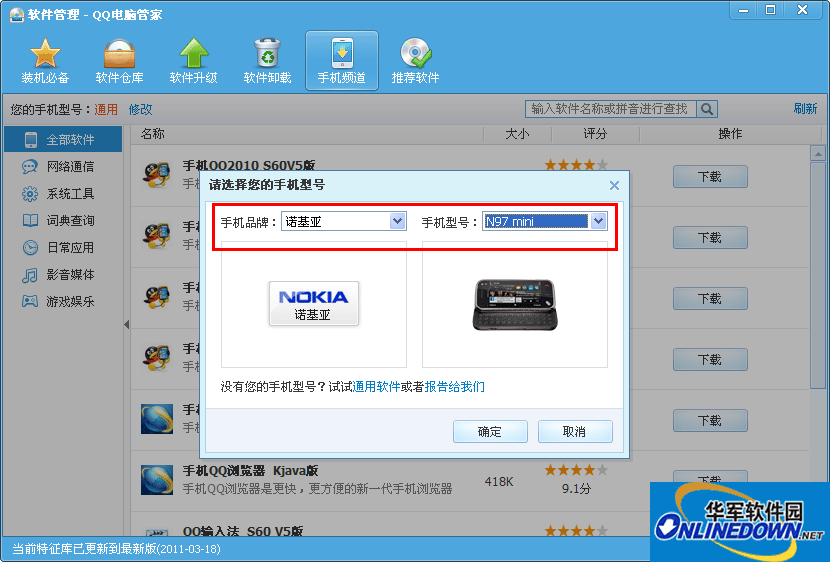The width and height of the screenshot is (830, 562).
Task: Click the status bar update text
Action: point(116,549)
